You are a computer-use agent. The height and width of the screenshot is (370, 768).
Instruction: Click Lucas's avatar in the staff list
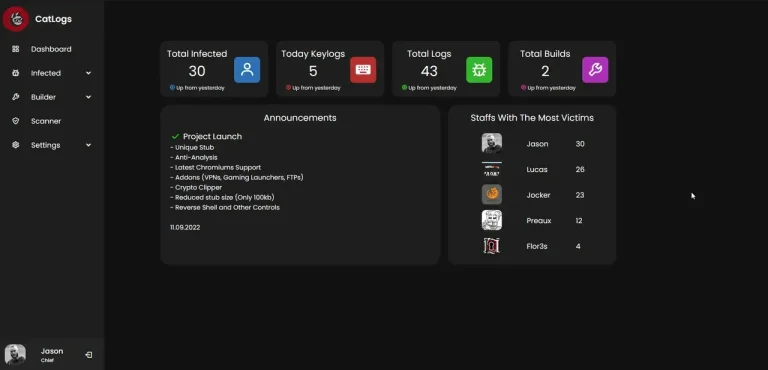tap(492, 169)
